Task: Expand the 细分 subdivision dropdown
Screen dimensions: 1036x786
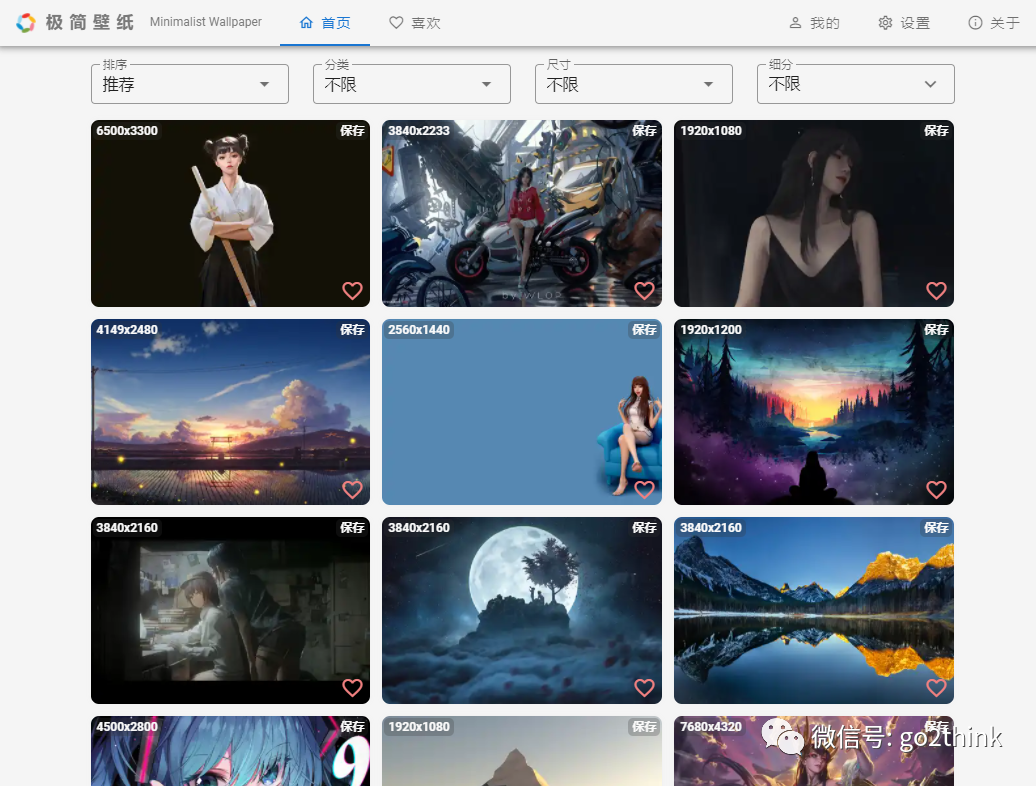Action: tap(856, 84)
